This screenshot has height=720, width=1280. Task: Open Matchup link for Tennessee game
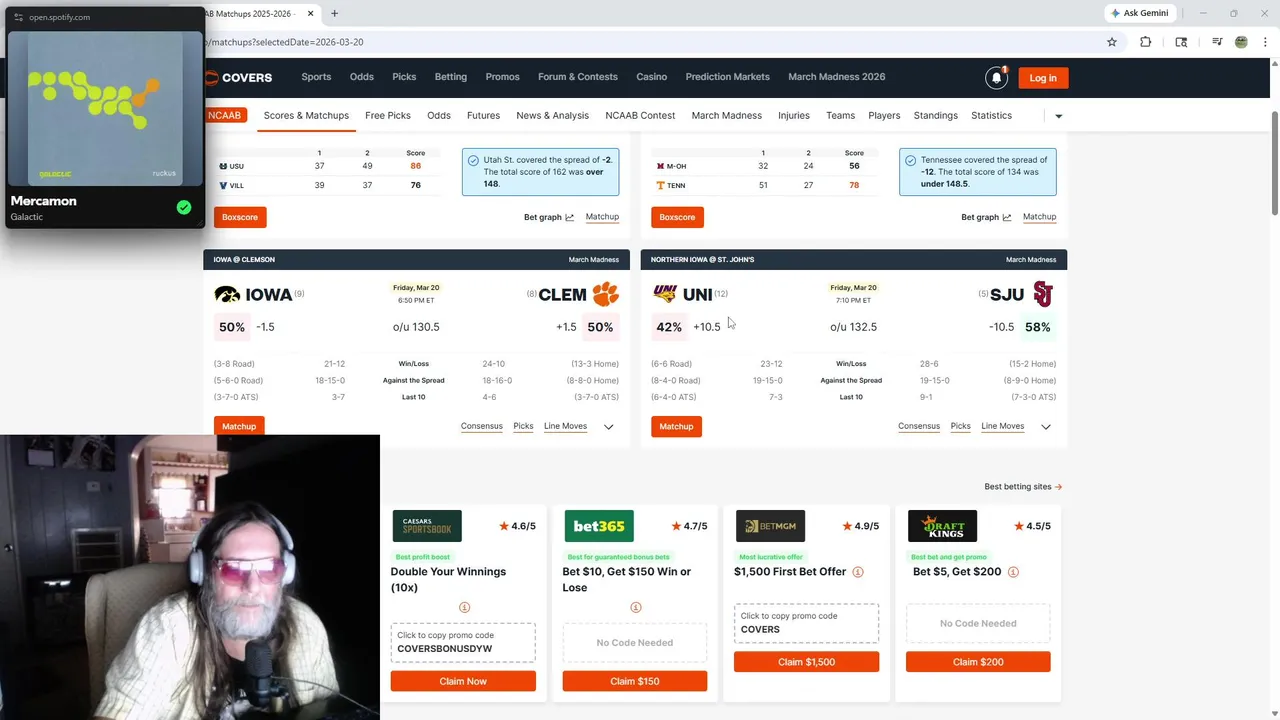1039,217
